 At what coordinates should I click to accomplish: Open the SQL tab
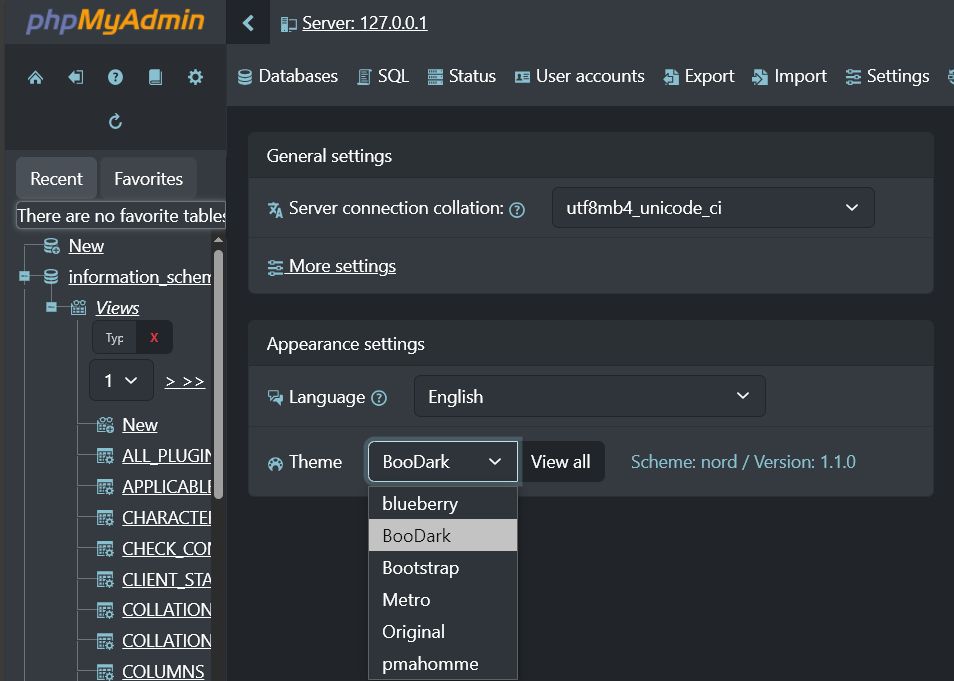(x=383, y=77)
